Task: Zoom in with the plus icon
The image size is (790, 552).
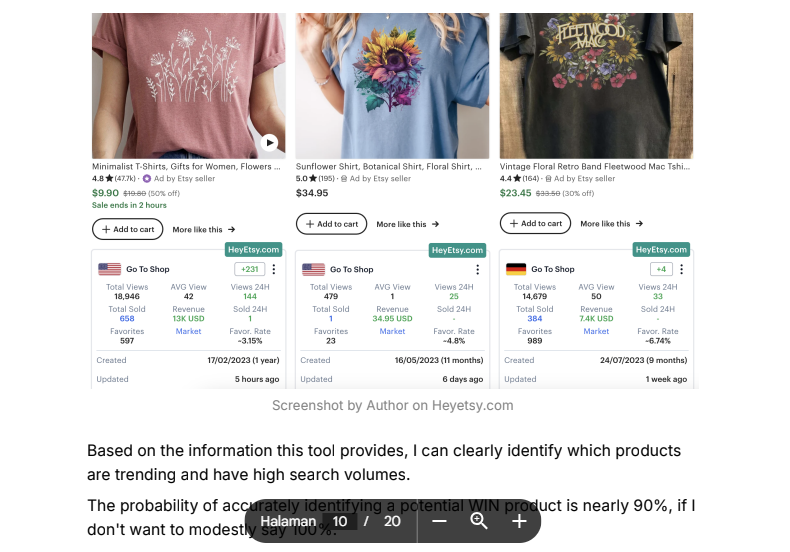Action: point(519,521)
